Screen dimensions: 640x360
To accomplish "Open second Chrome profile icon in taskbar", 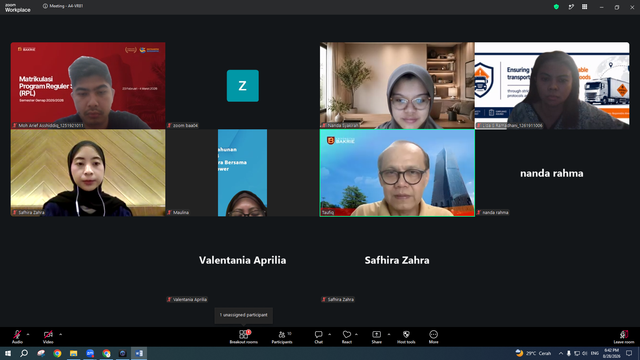I will pyautogui.click(x=107, y=353).
